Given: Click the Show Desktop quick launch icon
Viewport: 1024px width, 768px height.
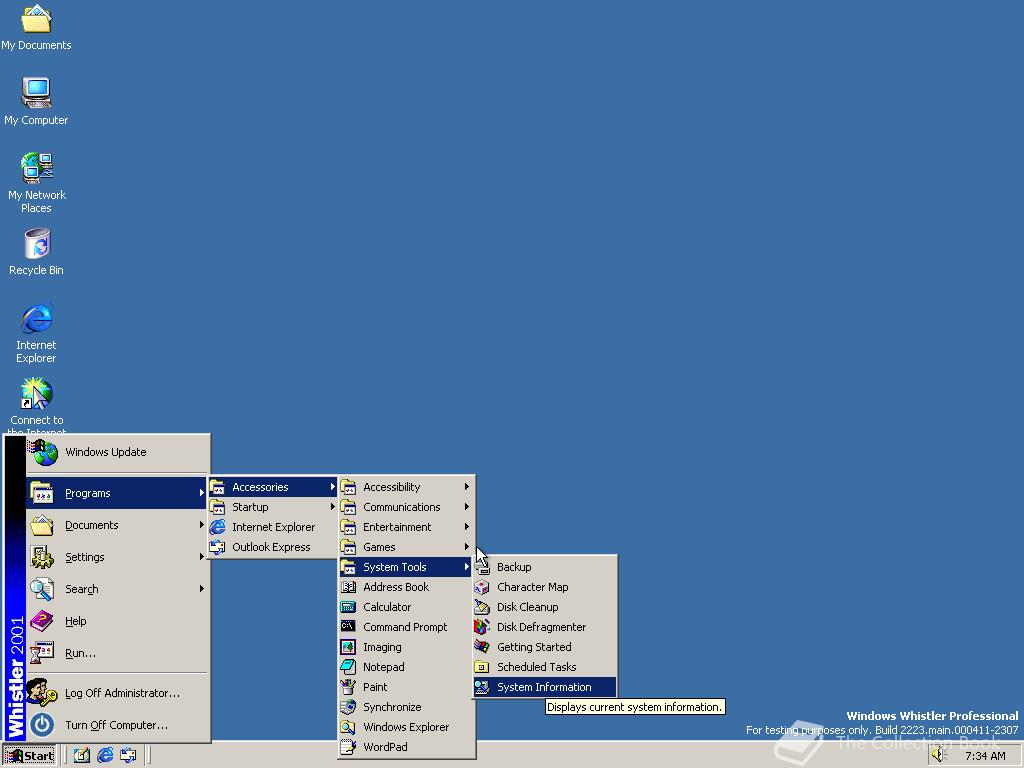Looking at the screenshot, I should [82, 756].
